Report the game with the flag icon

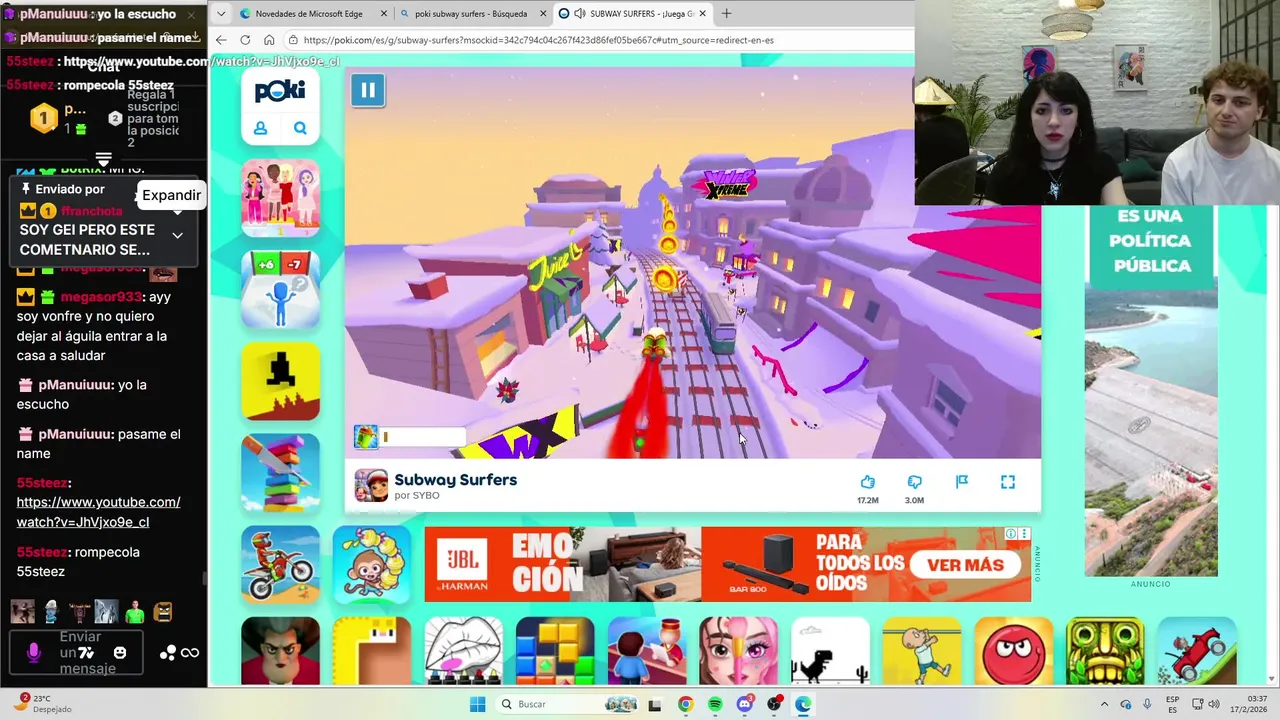tap(961, 482)
